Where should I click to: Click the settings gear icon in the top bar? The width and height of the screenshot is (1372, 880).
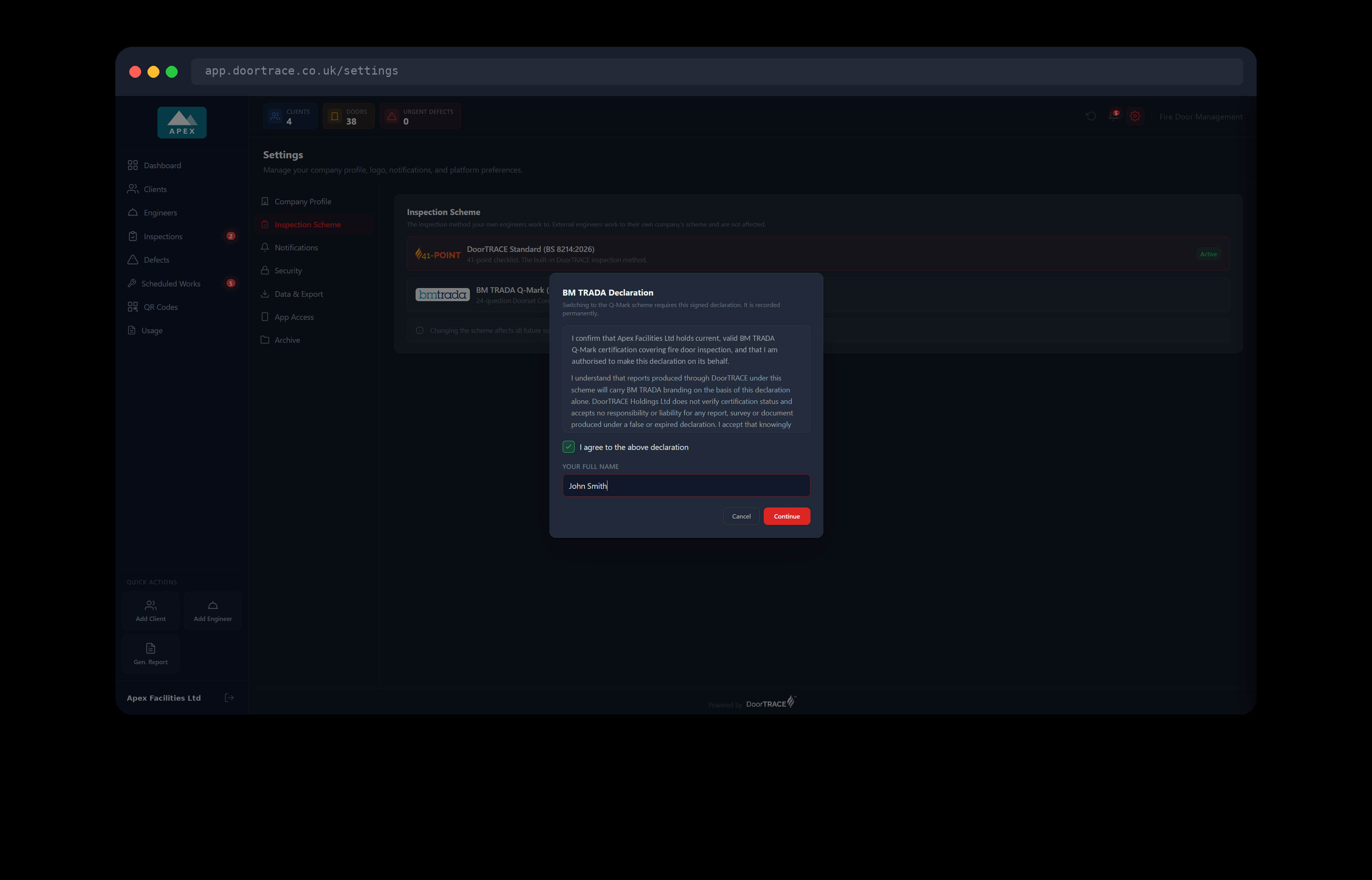coord(1135,116)
